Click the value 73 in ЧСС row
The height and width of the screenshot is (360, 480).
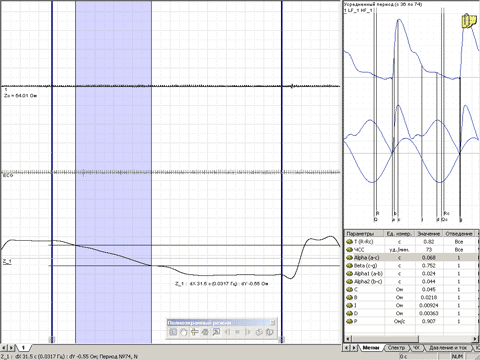pos(429,249)
